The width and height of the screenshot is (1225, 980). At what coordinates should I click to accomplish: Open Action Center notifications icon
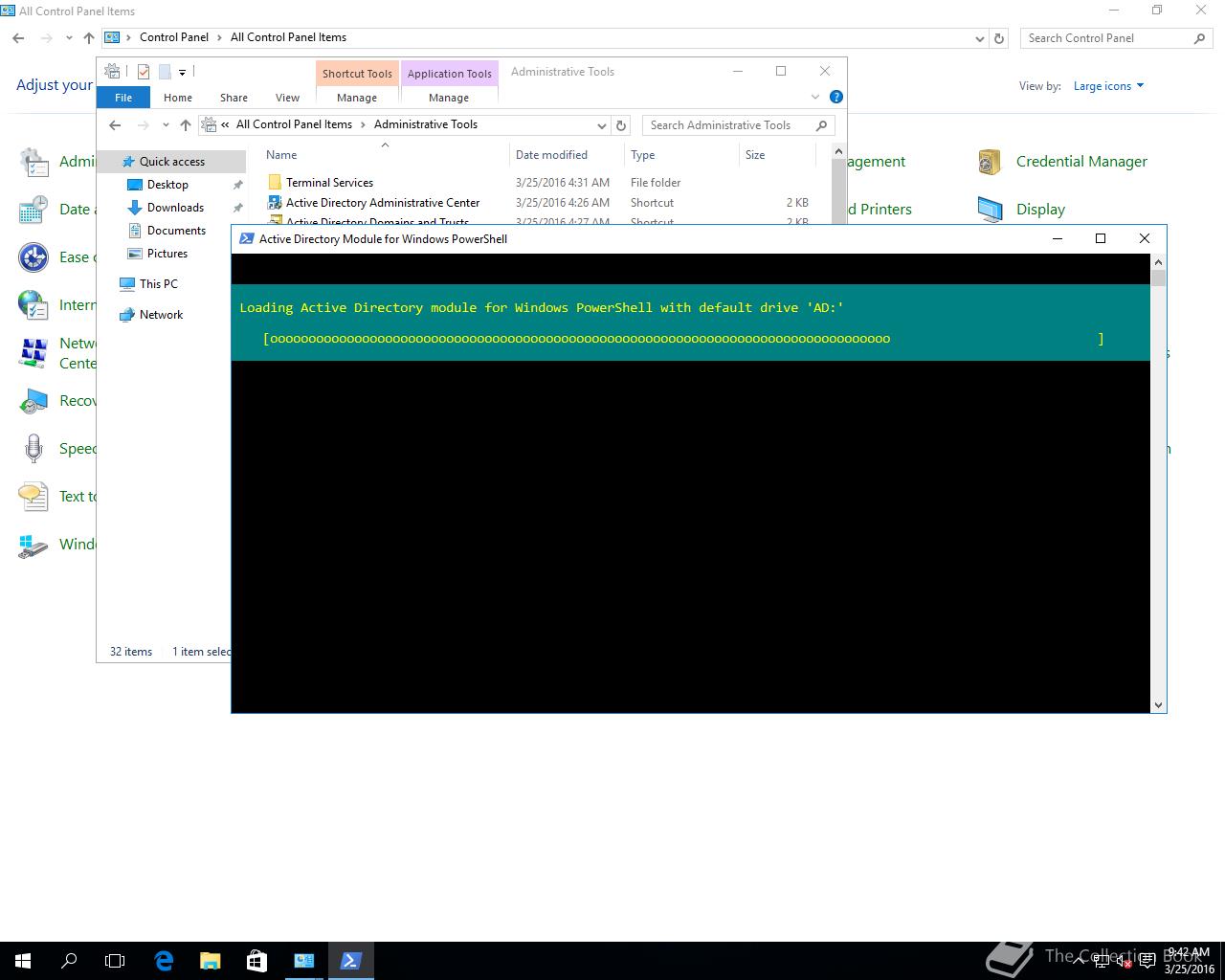coord(1147,962)
